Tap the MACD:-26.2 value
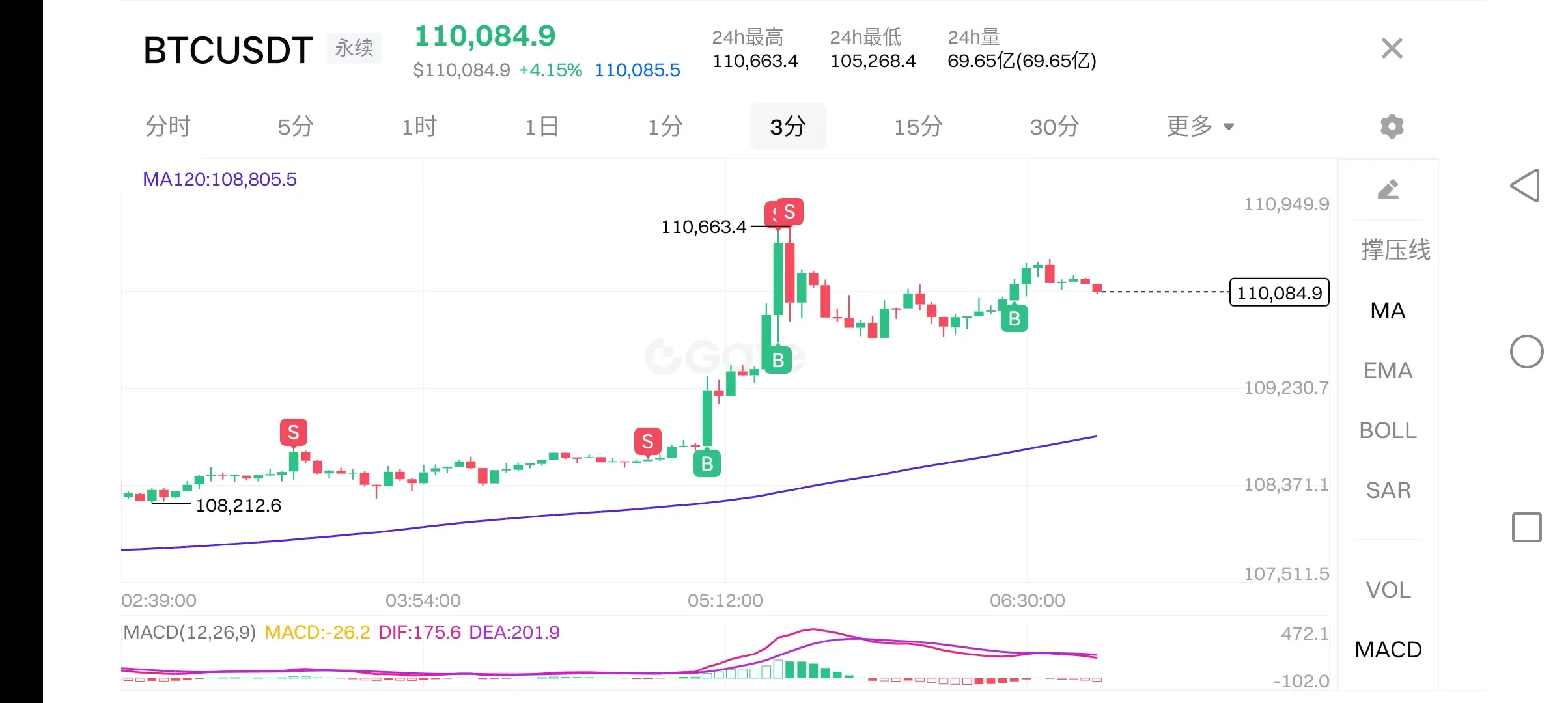 coord(317,632)
